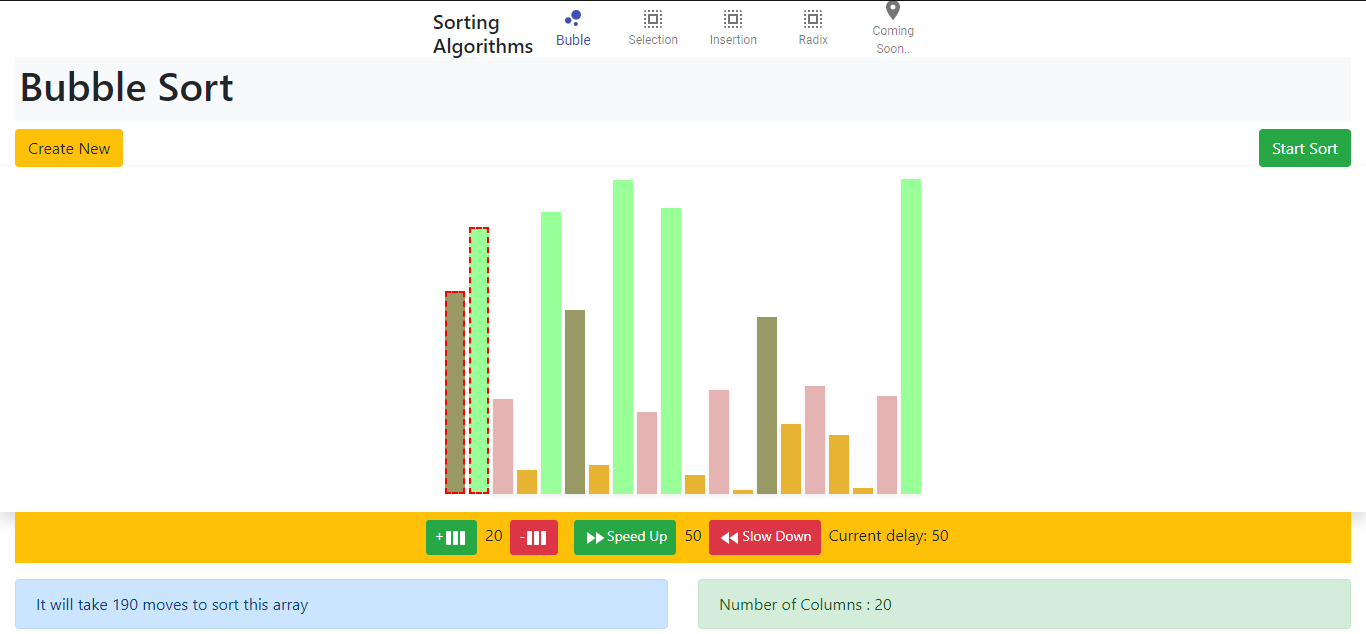Go to Radix sort tab

tap(813, 28)
